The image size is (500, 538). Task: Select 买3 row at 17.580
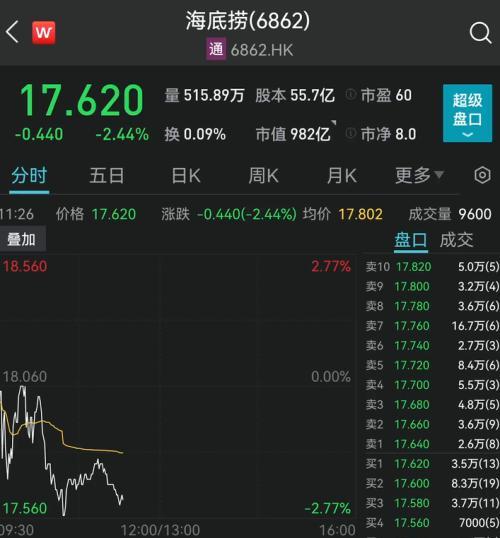[x=432, y=503]
